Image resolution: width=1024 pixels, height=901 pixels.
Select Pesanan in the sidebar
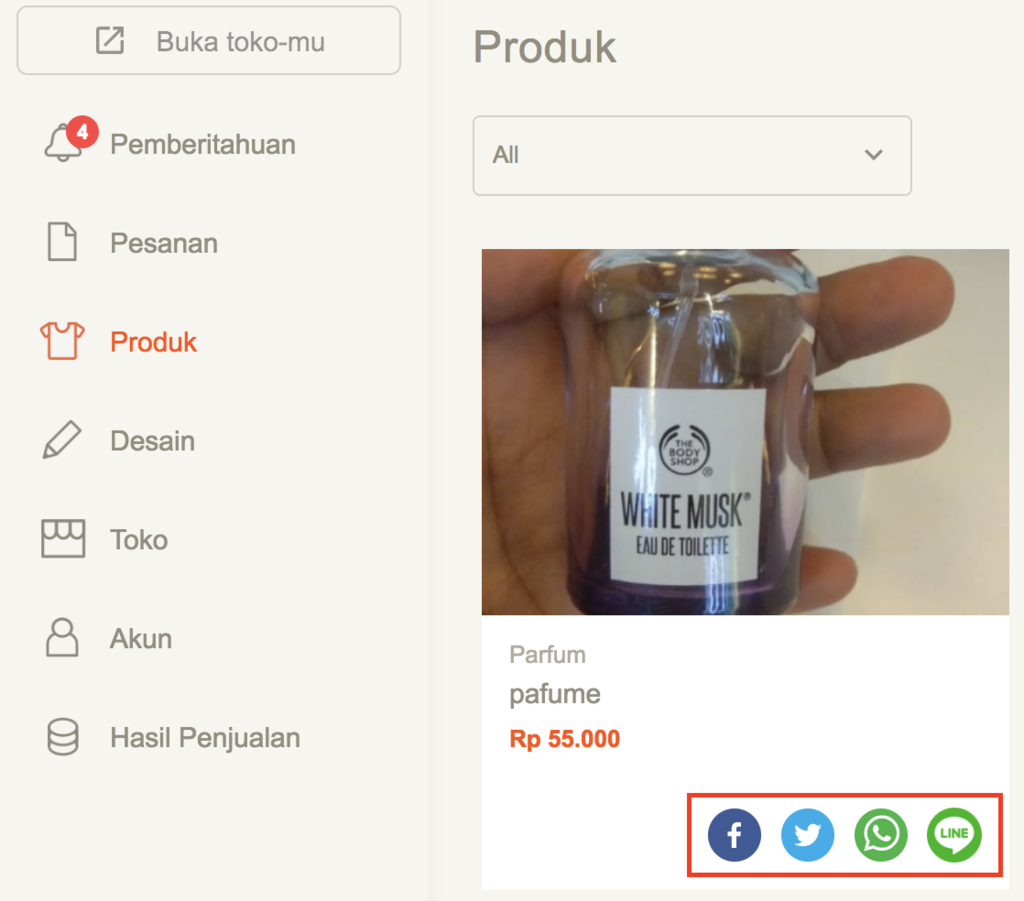coord(164,243)
